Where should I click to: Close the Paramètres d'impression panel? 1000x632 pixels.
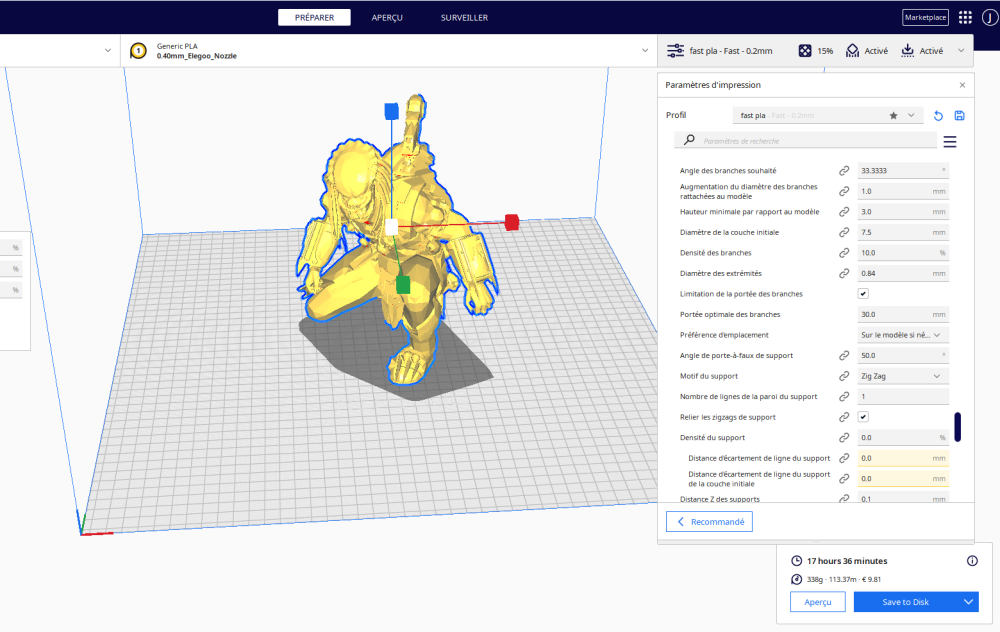pyautogui.click(x=962, y=85)
